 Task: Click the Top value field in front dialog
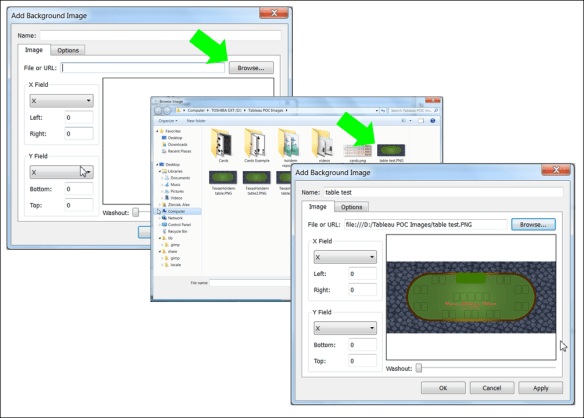362,361
